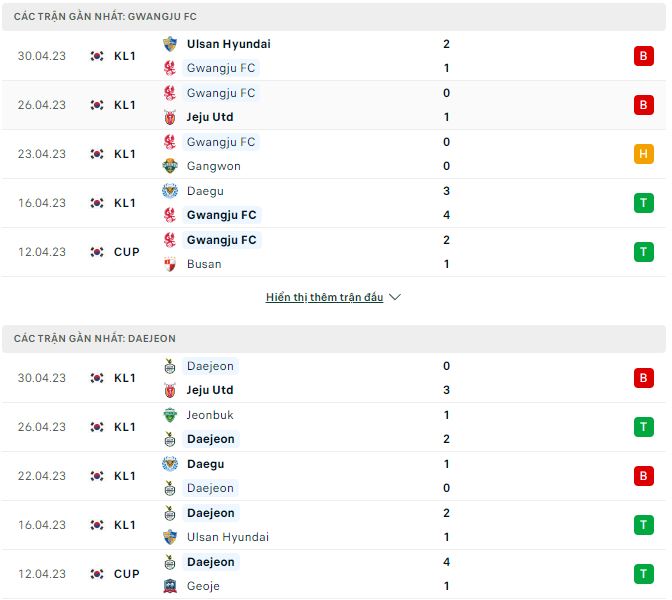This screenshot has height=600, width=672.
Task: Click the Gangwon team crest icon
Action: (170, 166)
